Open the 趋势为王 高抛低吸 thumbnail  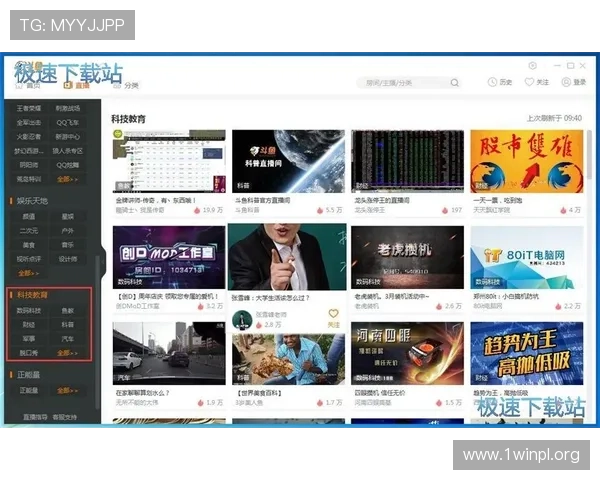tap(527, 353)
